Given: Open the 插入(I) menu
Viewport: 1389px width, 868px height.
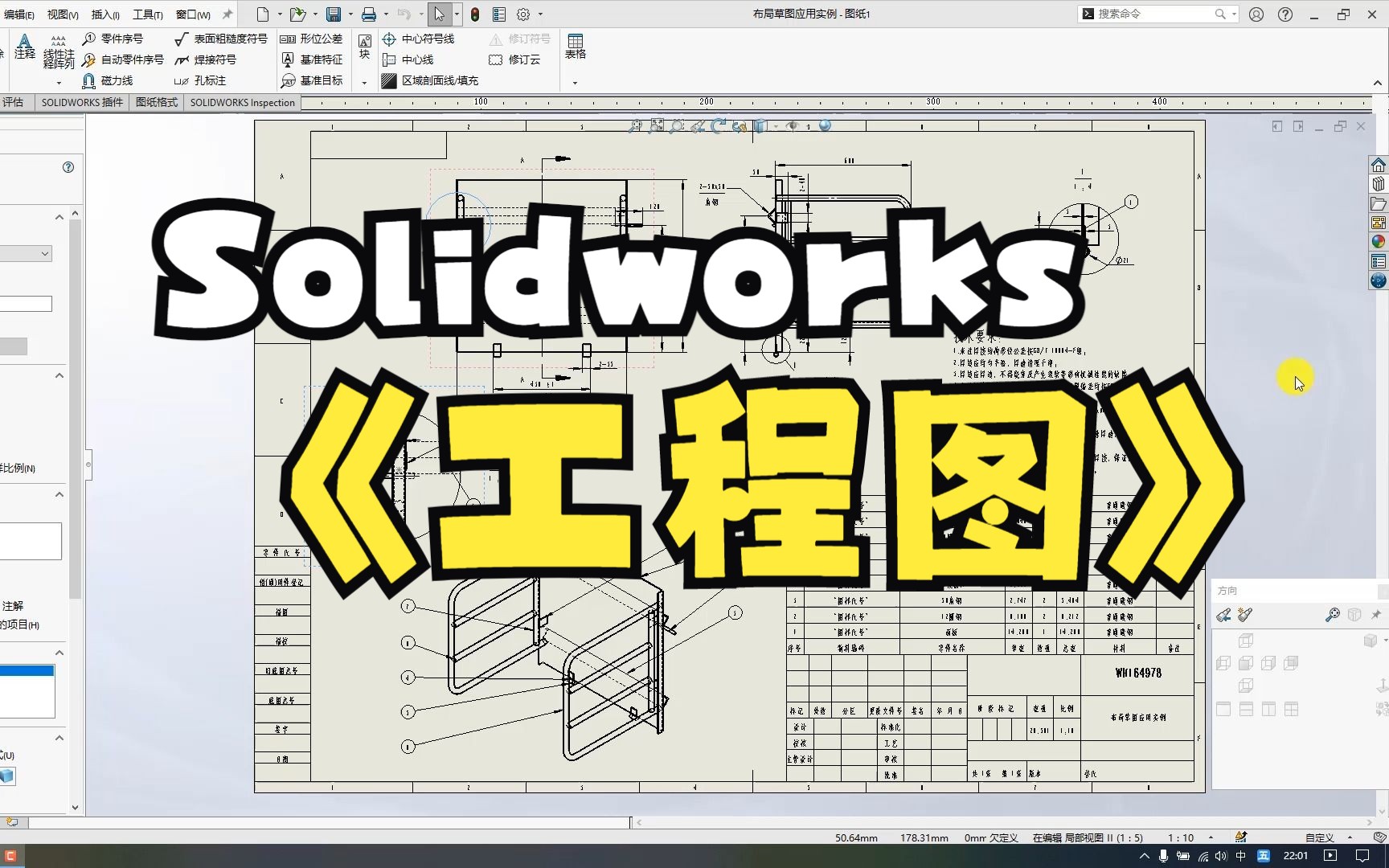Looking at the screenshot, I should (x=105, y=14).
